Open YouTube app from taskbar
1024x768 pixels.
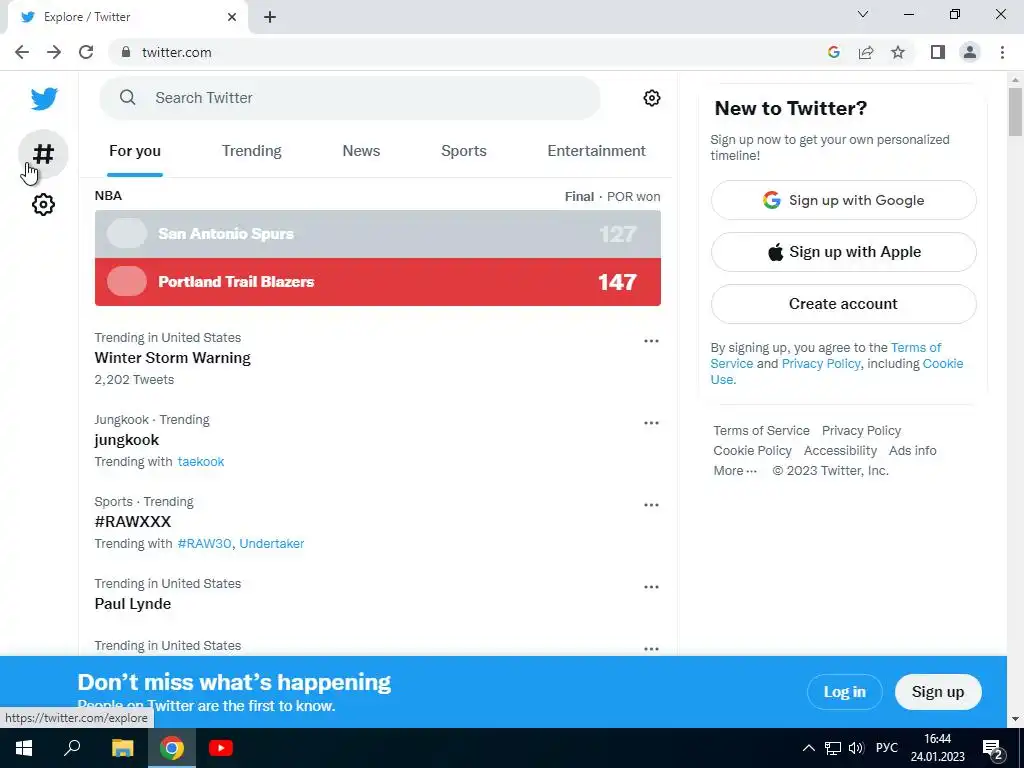point(221,748)
